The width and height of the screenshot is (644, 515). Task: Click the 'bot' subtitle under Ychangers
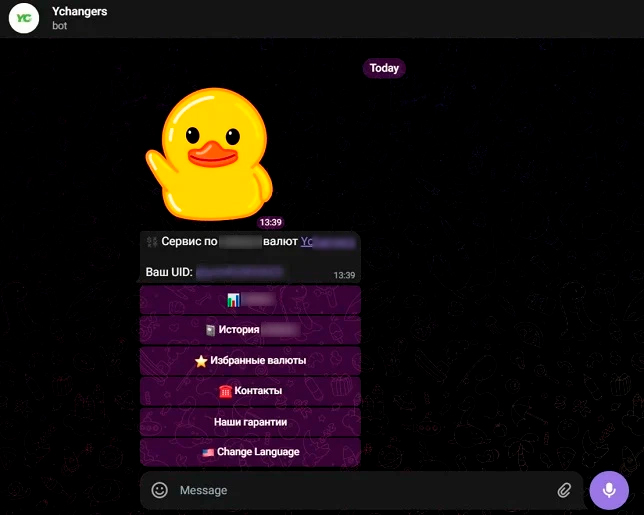pos(60,26)
